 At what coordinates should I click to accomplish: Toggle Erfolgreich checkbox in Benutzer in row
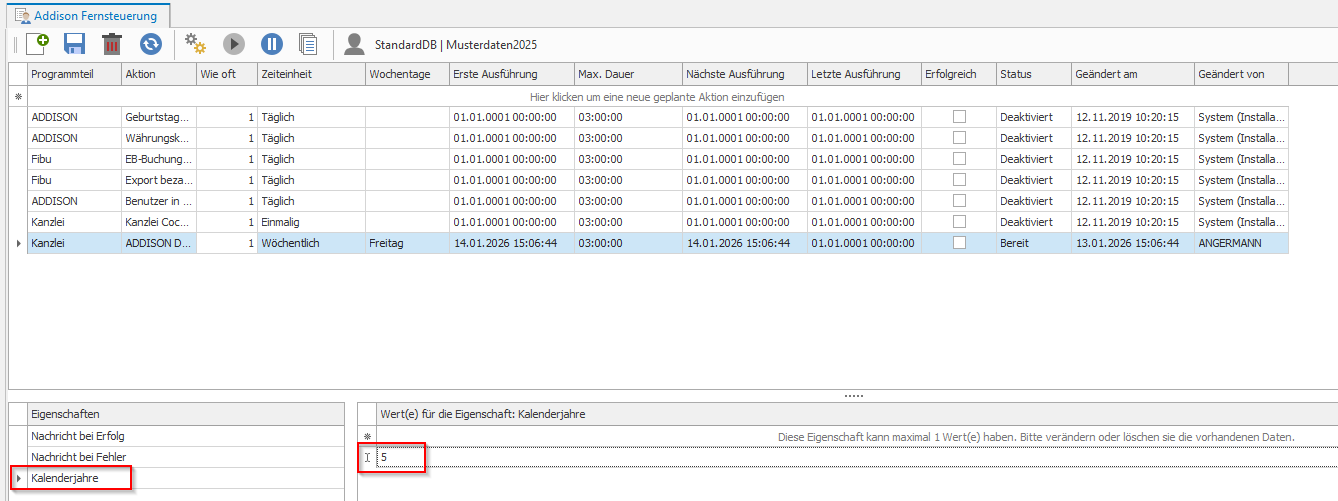959,201
